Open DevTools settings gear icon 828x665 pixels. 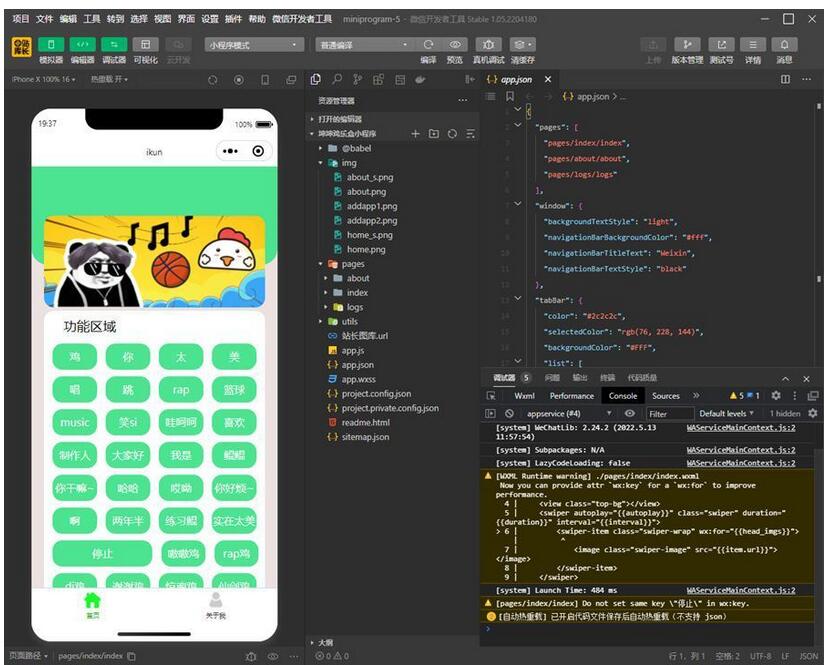point(775,396)
